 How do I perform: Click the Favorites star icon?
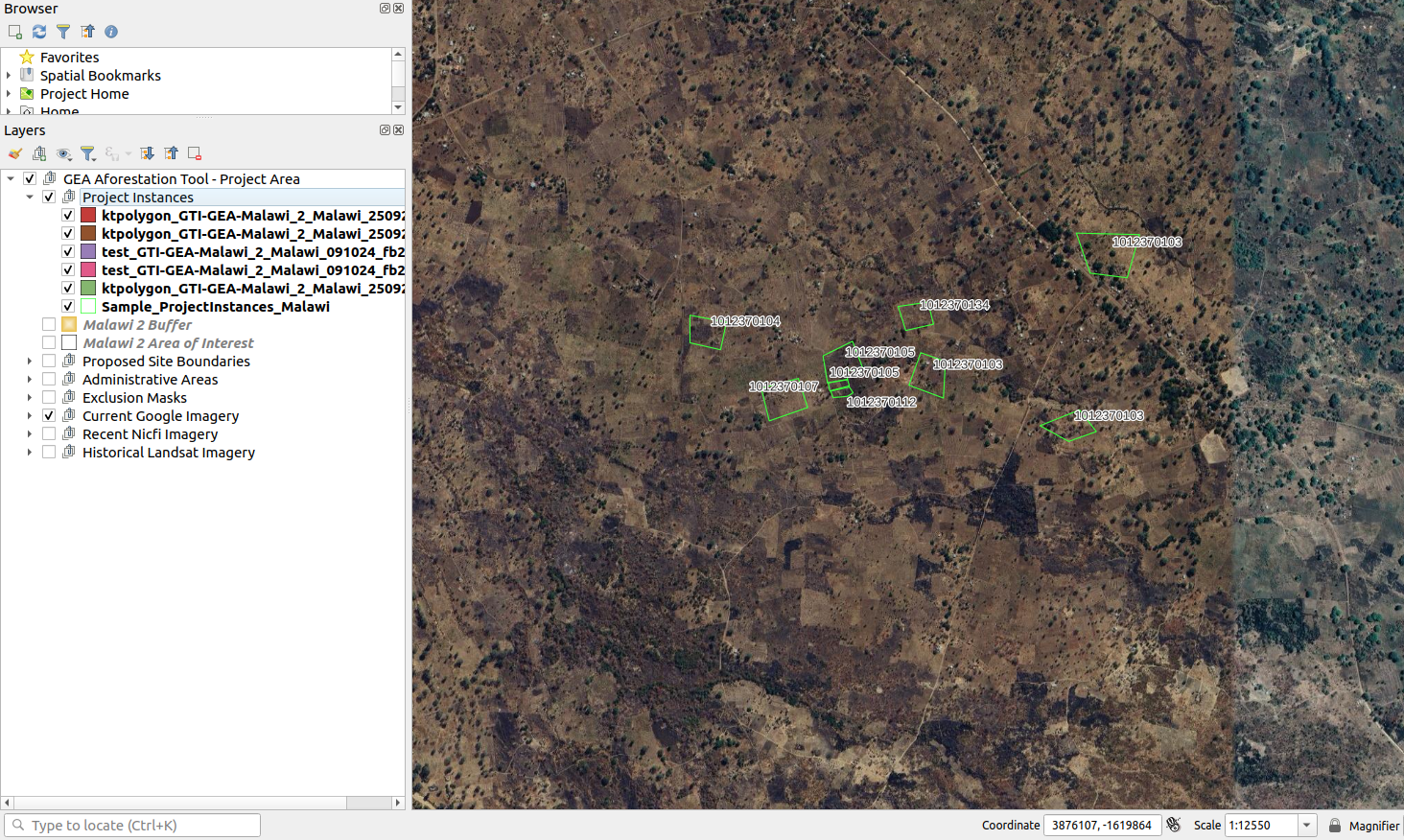click(x=27, y=58)
